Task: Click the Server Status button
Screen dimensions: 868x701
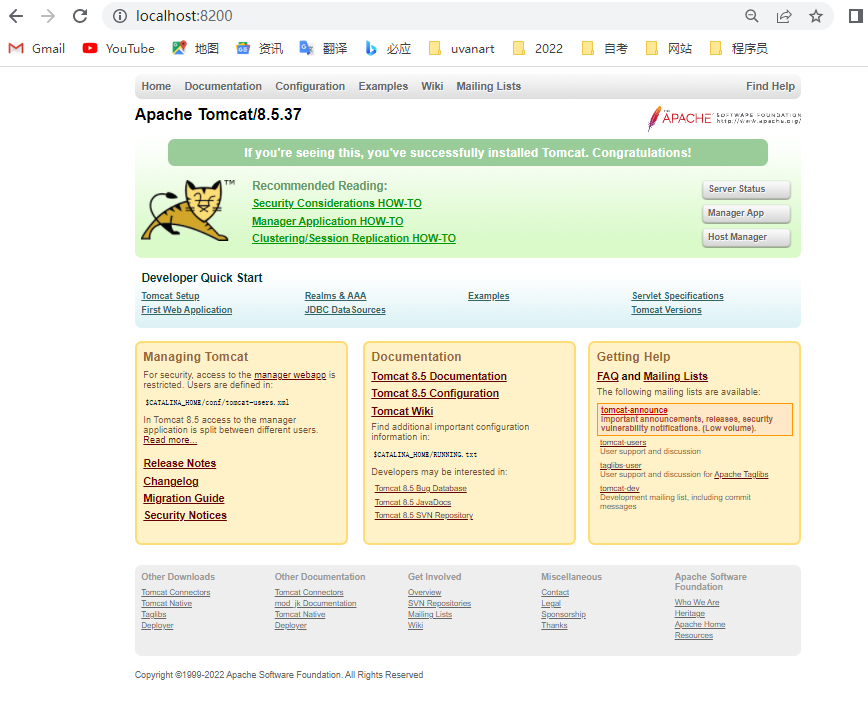Action: (746, 189)
